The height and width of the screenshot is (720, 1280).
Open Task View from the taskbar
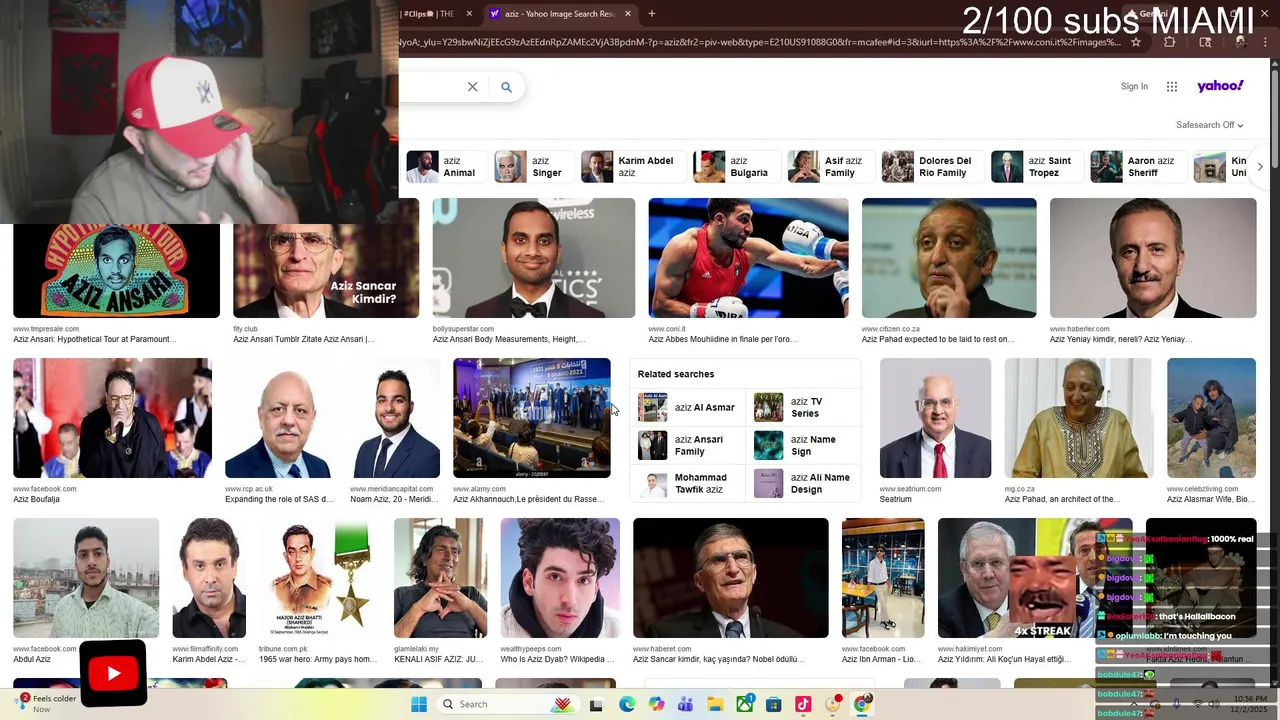click(596, 705)
